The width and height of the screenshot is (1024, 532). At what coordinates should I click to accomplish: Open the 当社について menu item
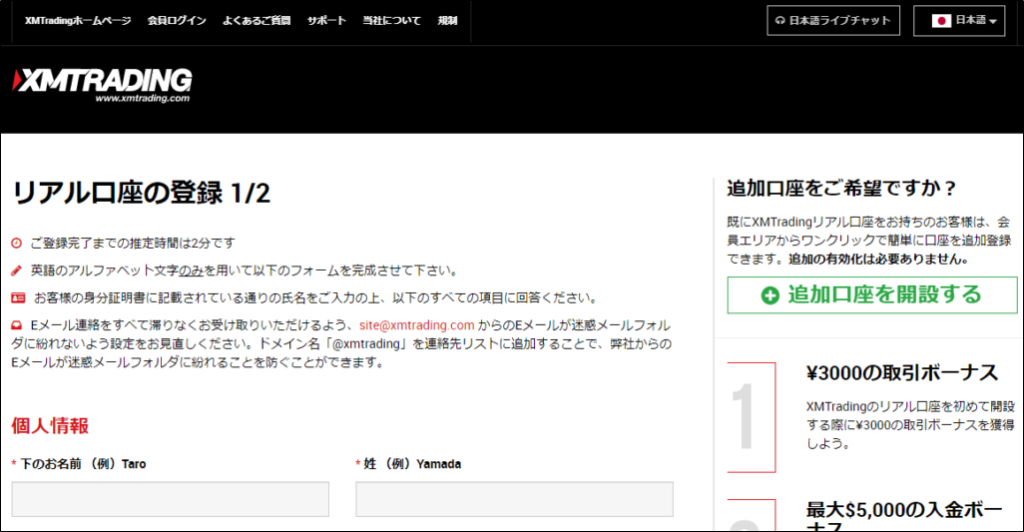(x=391, y=21)
